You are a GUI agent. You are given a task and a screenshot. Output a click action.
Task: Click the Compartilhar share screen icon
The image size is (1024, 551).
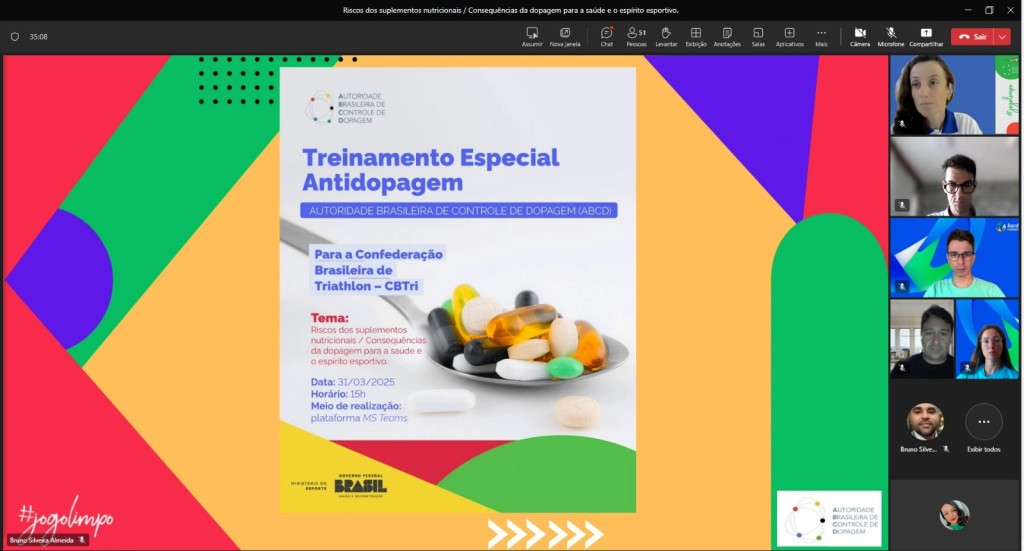click(926, 36)
